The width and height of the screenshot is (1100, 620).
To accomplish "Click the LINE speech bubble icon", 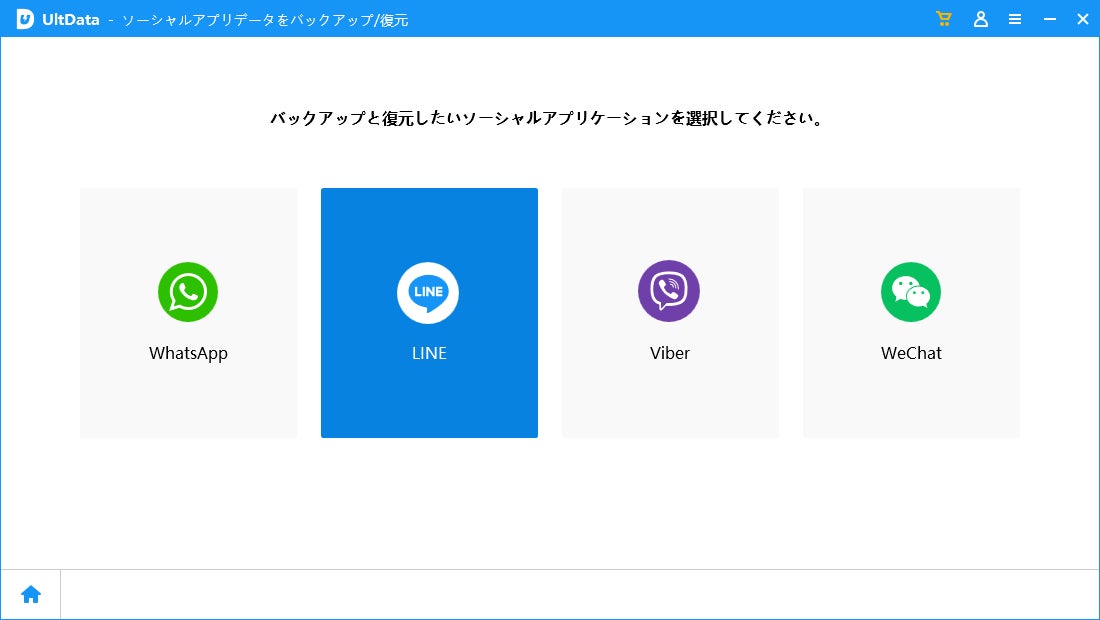I will point(428,292).
